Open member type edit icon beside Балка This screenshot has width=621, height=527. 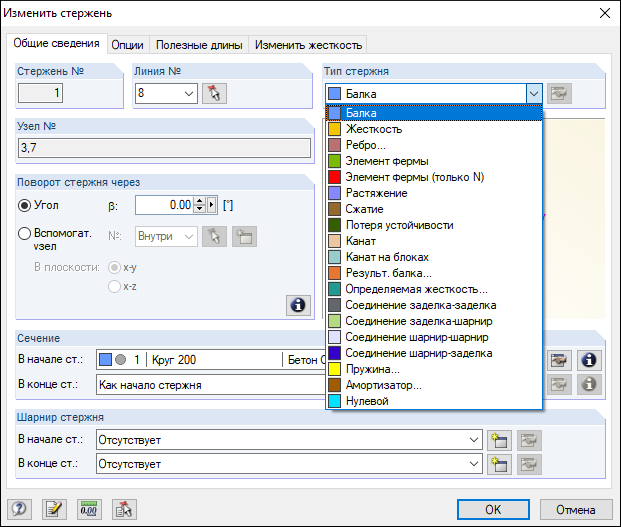tap(559, 93)
